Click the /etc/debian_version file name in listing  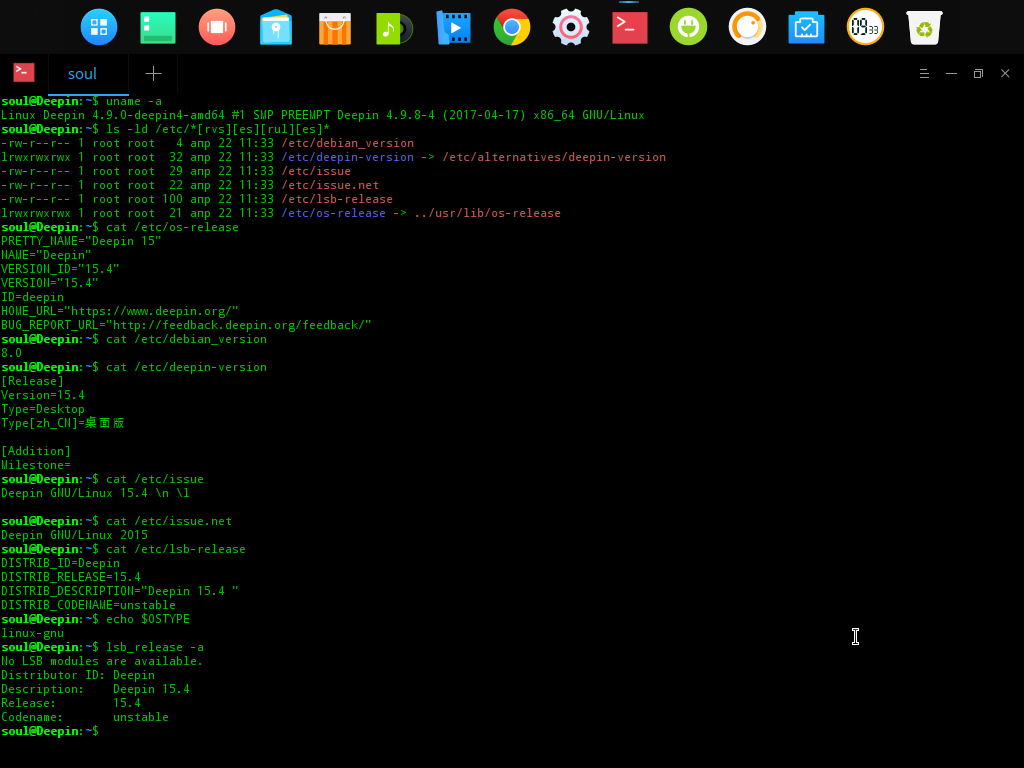347,143
